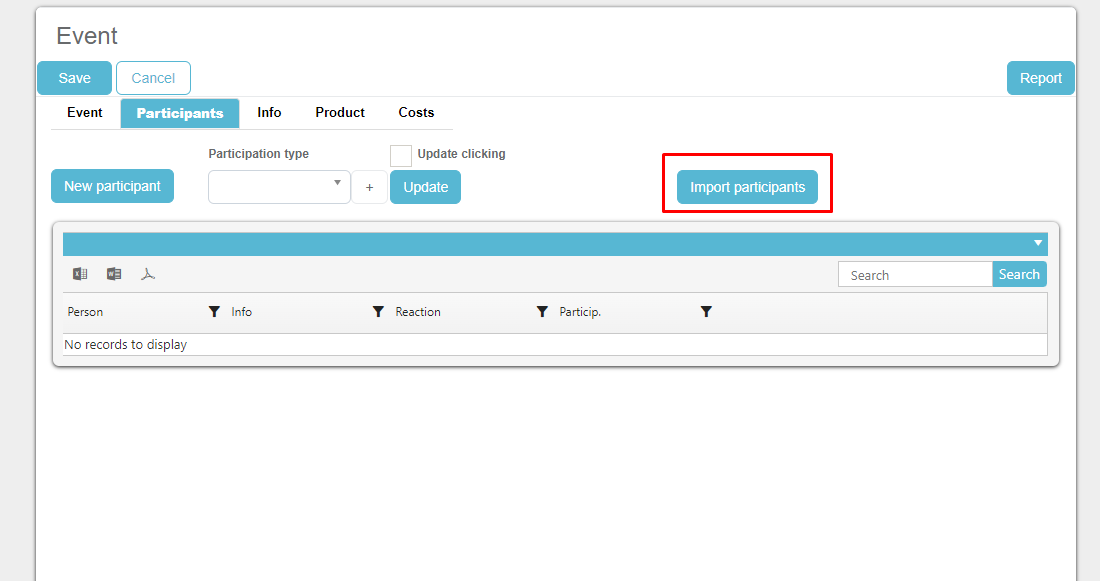Save the event
This screenshot has width=1100, height=581.
(74, 78)
